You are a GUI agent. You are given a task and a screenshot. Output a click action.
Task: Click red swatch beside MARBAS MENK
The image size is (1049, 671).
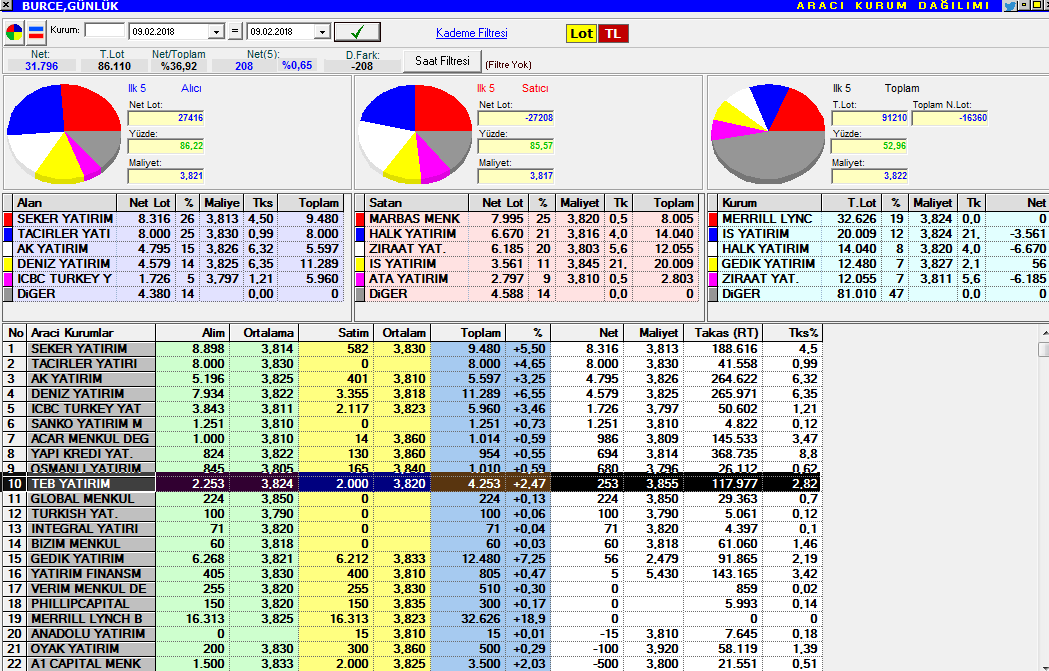[360, 219]
